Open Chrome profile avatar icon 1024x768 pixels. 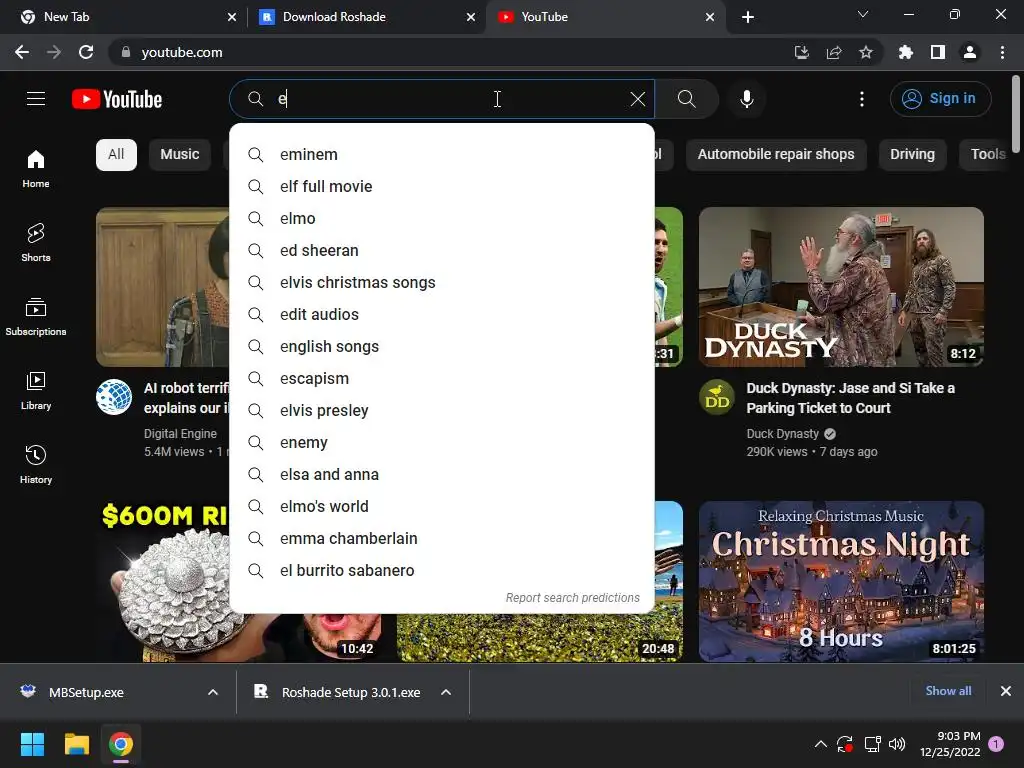click(x=970, y=52)
